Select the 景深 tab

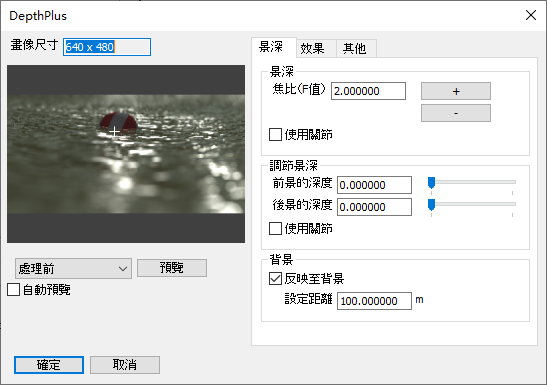[271, 47]
